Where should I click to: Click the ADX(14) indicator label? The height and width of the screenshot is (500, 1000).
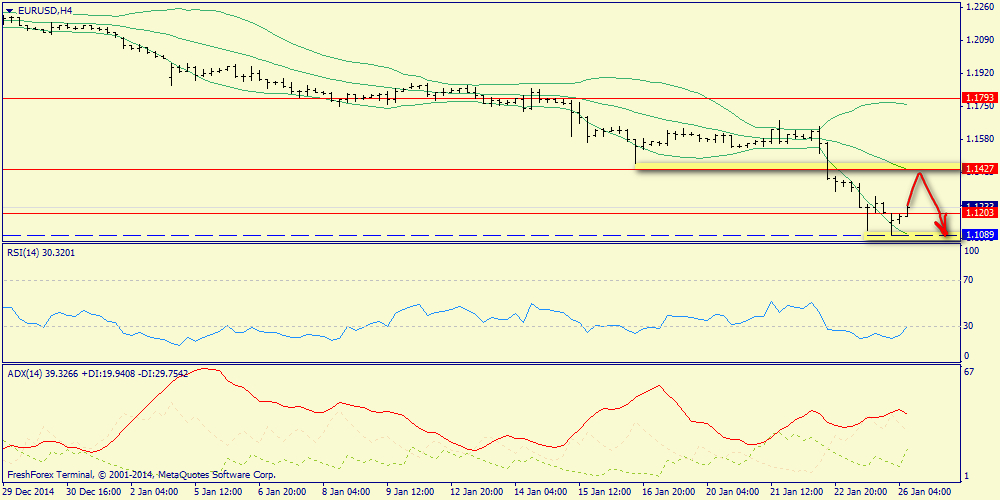(x=90, y=372)
